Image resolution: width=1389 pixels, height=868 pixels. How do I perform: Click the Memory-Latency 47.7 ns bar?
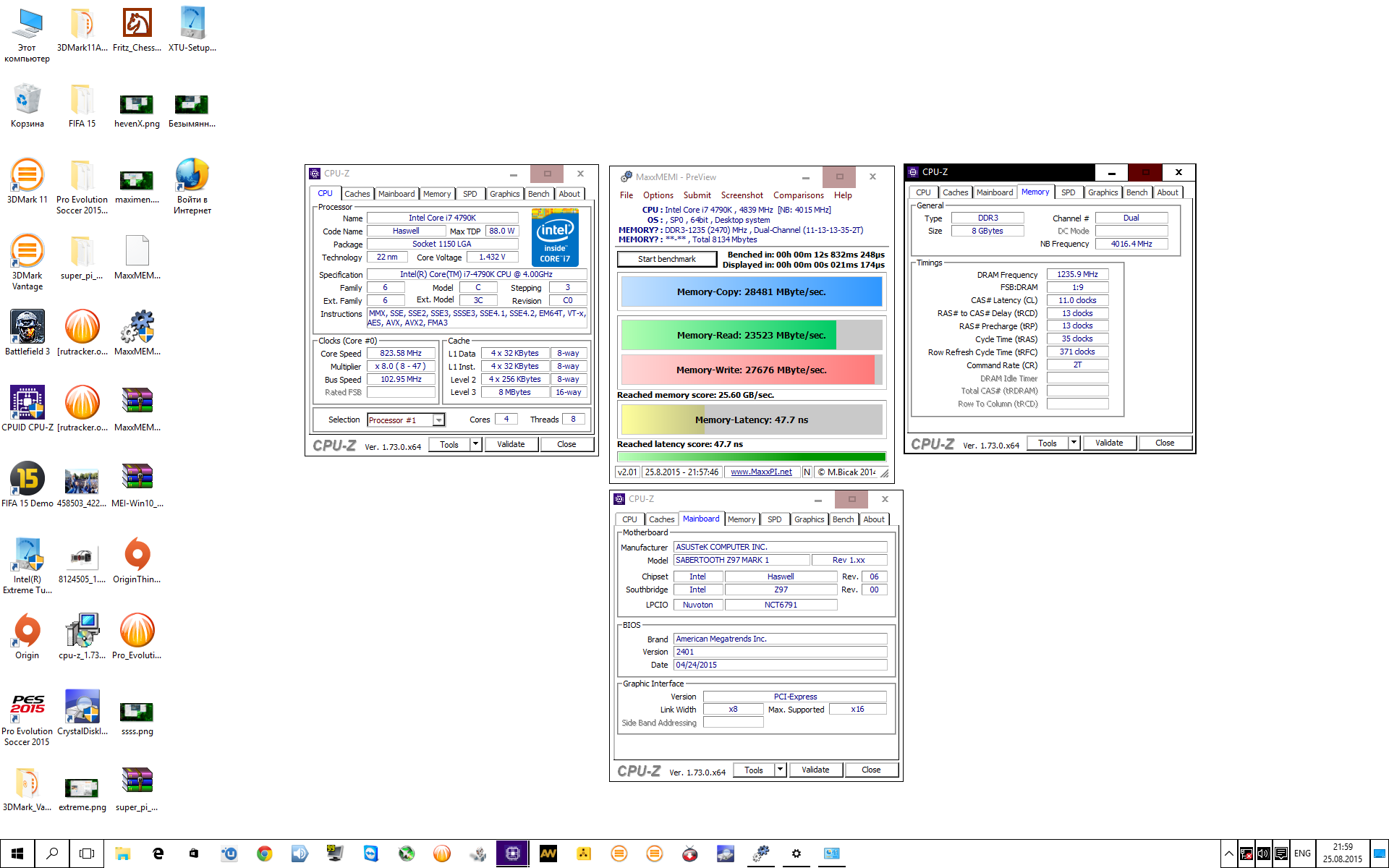tap(752, 420)
